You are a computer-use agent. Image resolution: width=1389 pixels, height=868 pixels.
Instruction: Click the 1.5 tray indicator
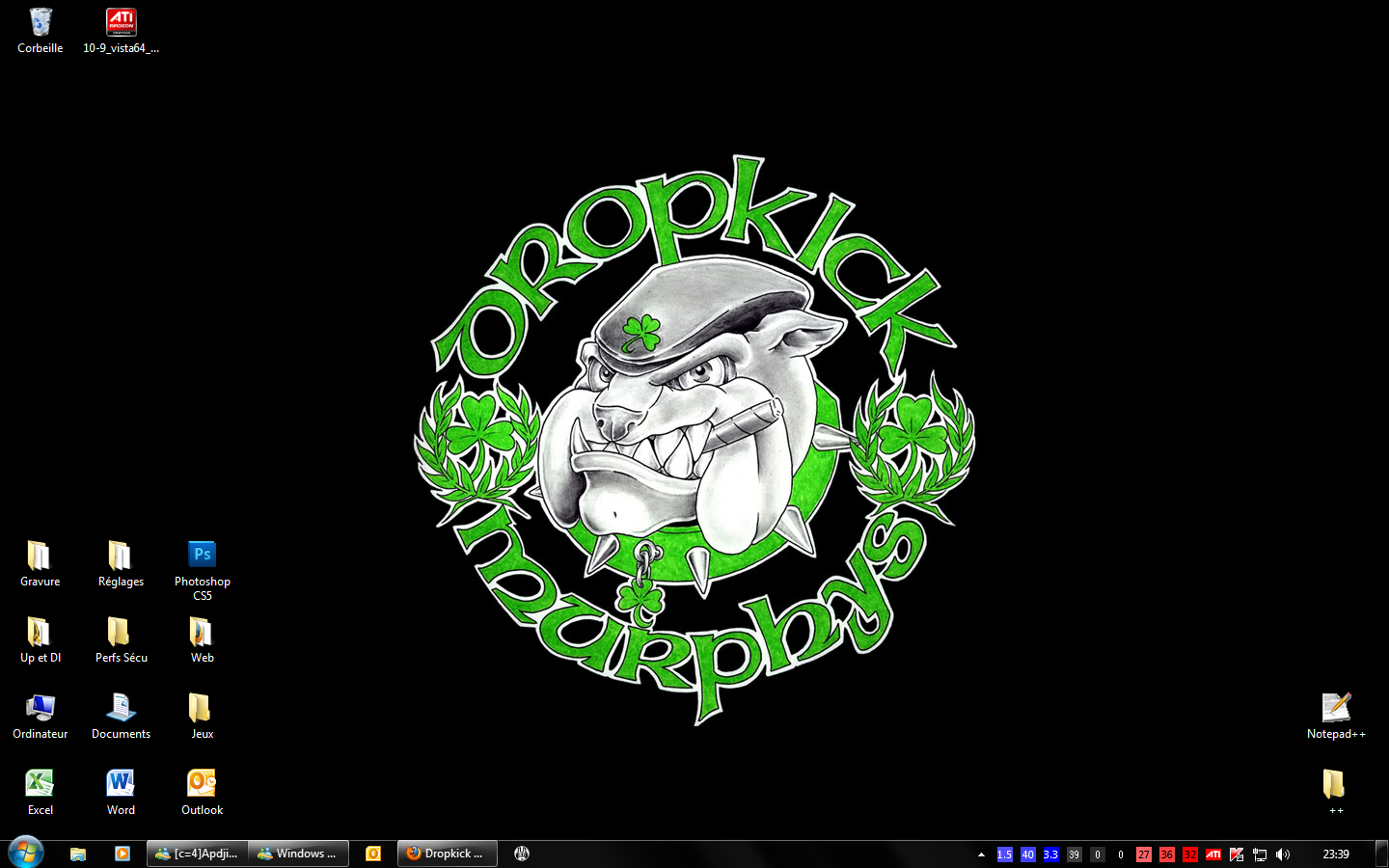coord(1004,854)
